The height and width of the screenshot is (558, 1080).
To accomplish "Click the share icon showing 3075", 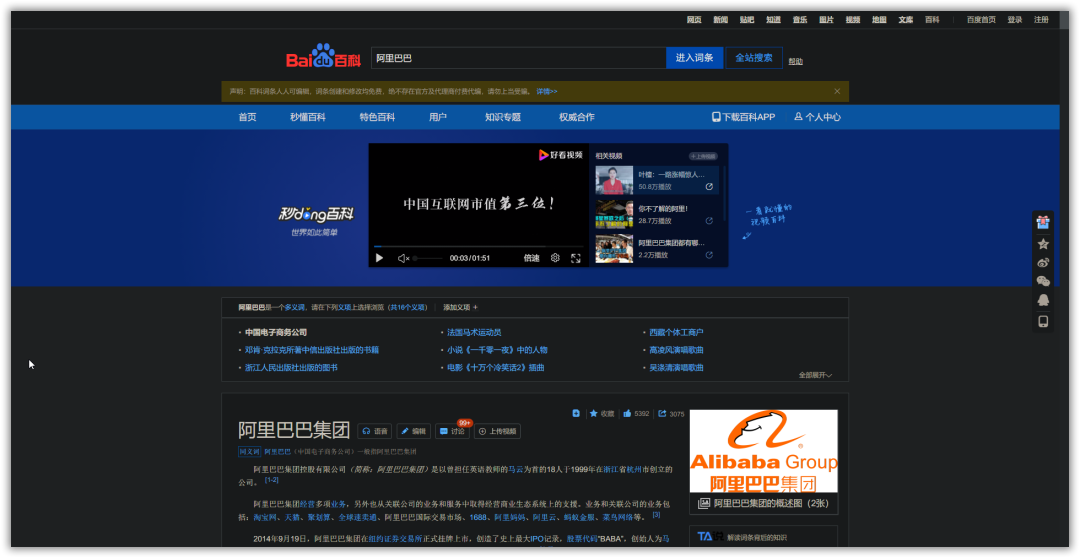I will pos(672,414).
